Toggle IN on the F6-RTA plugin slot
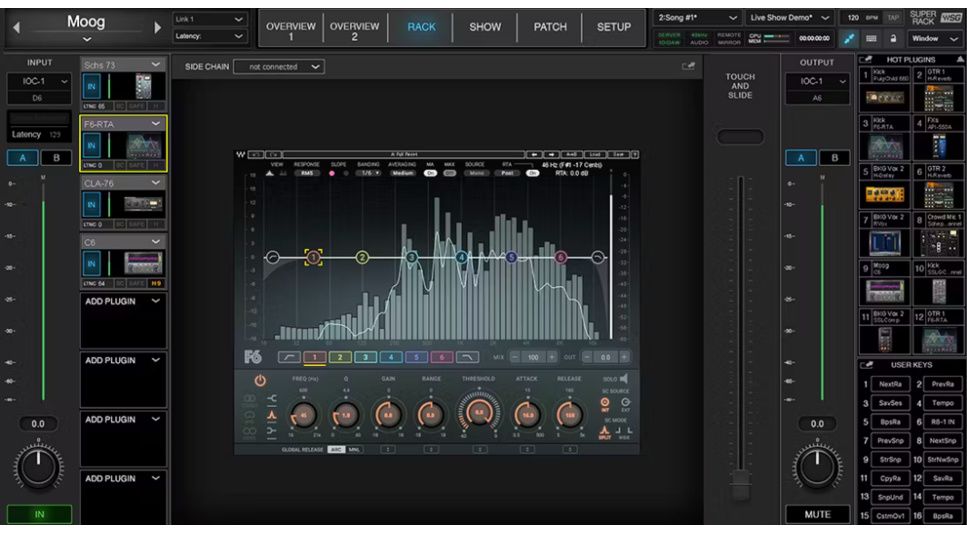Screen dimensions: 967x533 pyautogui.click(x=91, y=146)
